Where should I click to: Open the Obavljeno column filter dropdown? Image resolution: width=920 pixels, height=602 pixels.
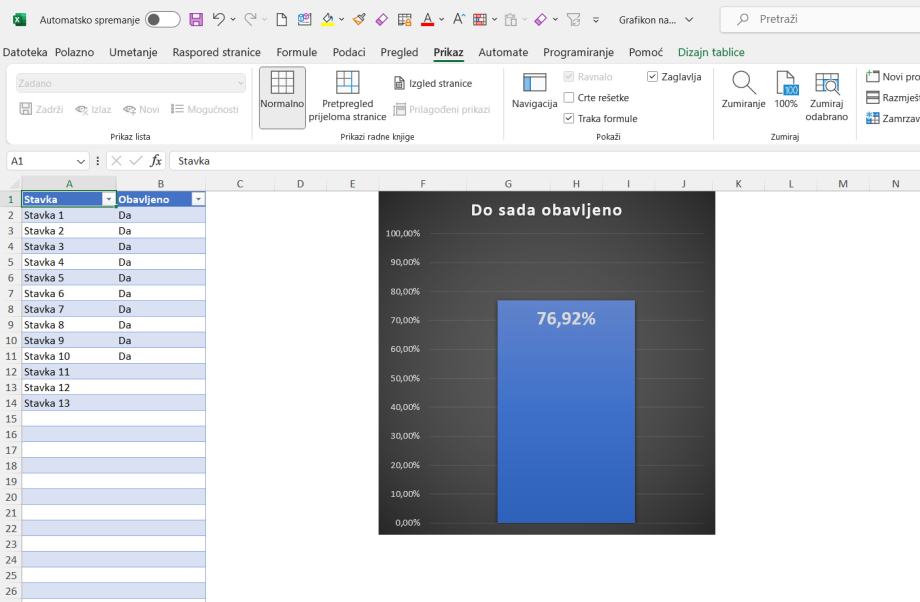click(198, 199)
